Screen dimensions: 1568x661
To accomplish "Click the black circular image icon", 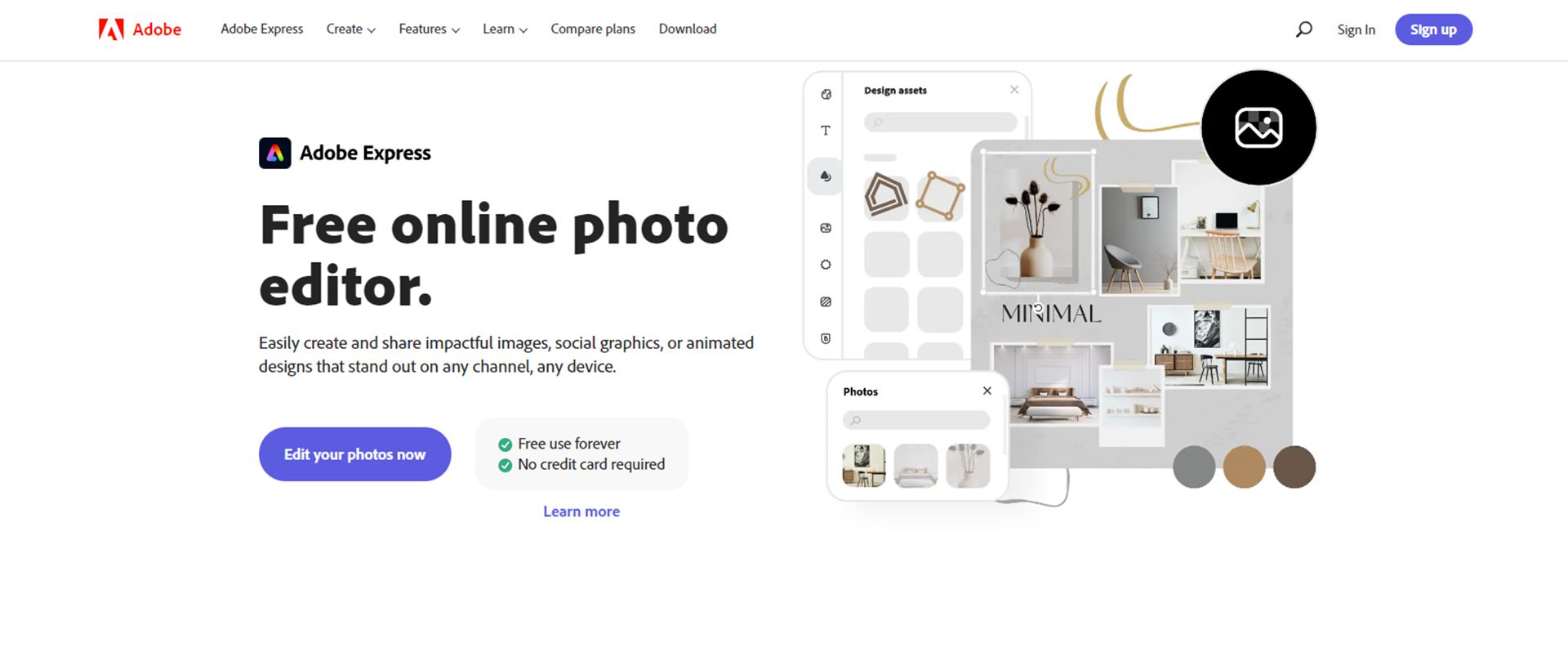I will [1258, 127].
